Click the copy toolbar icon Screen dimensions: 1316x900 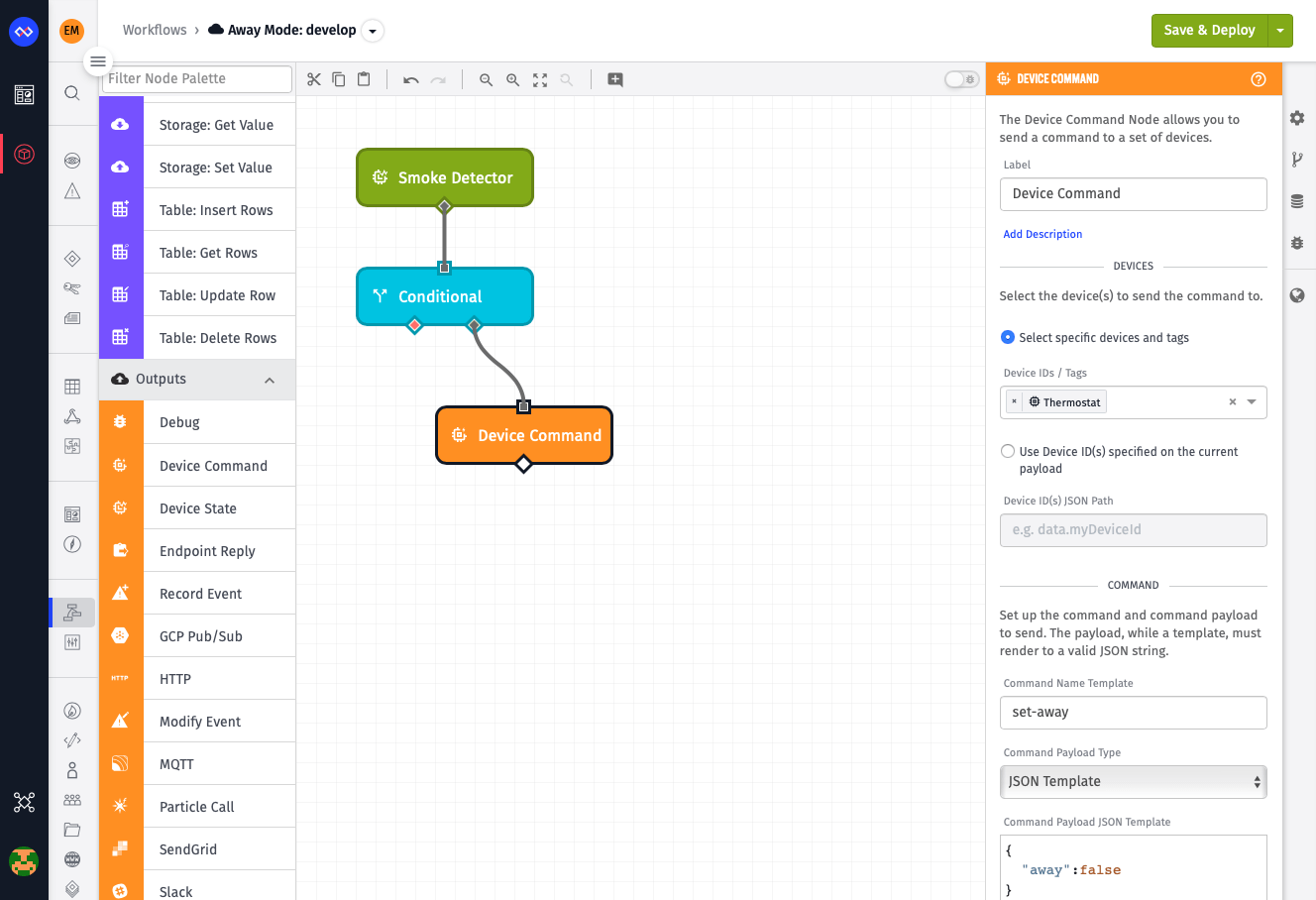click(x=339, y=79)
